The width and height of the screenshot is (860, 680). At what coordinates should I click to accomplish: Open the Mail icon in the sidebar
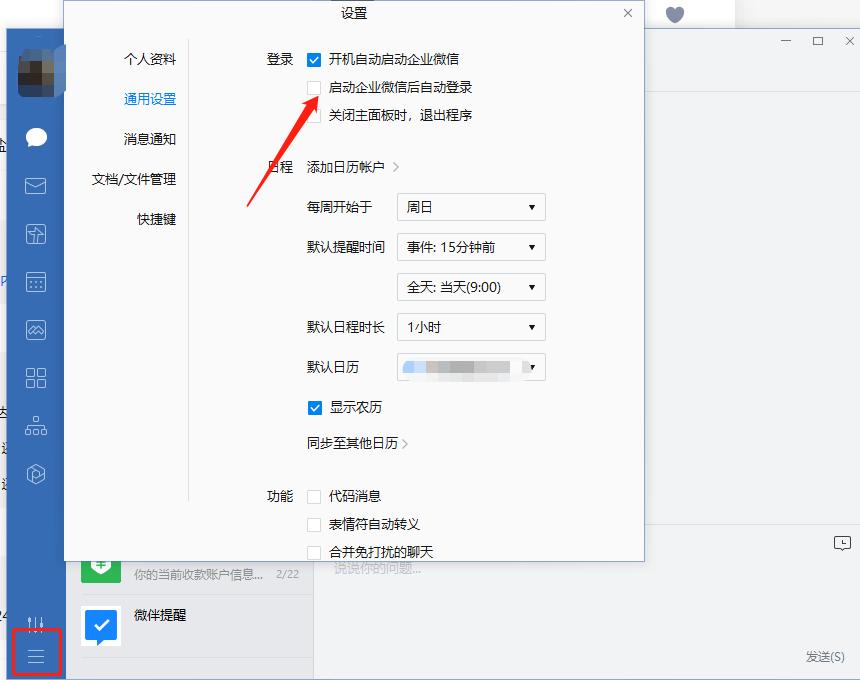[35, 185]
